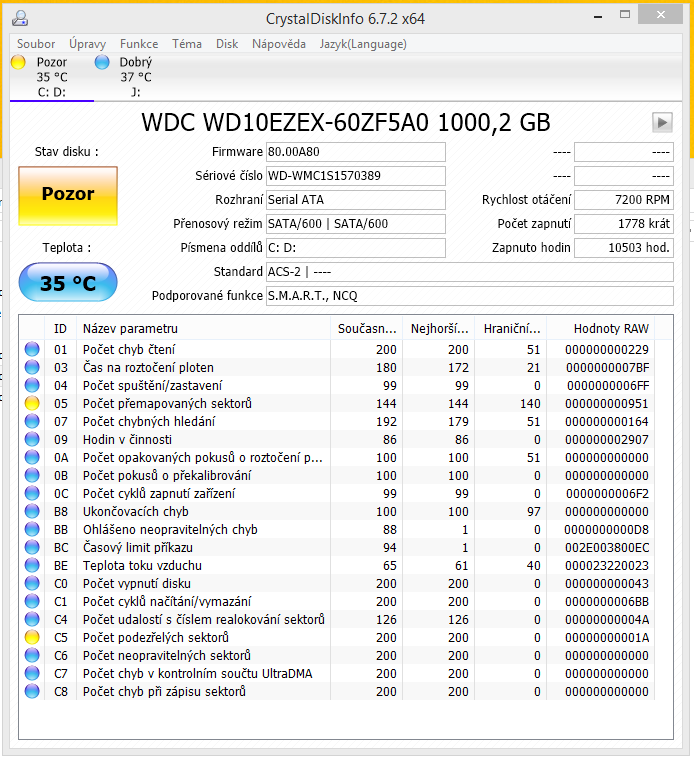Open the Jazyk(Language) menu
The height and width of the screenshot is (759, 694).
[x=363, y=44]
